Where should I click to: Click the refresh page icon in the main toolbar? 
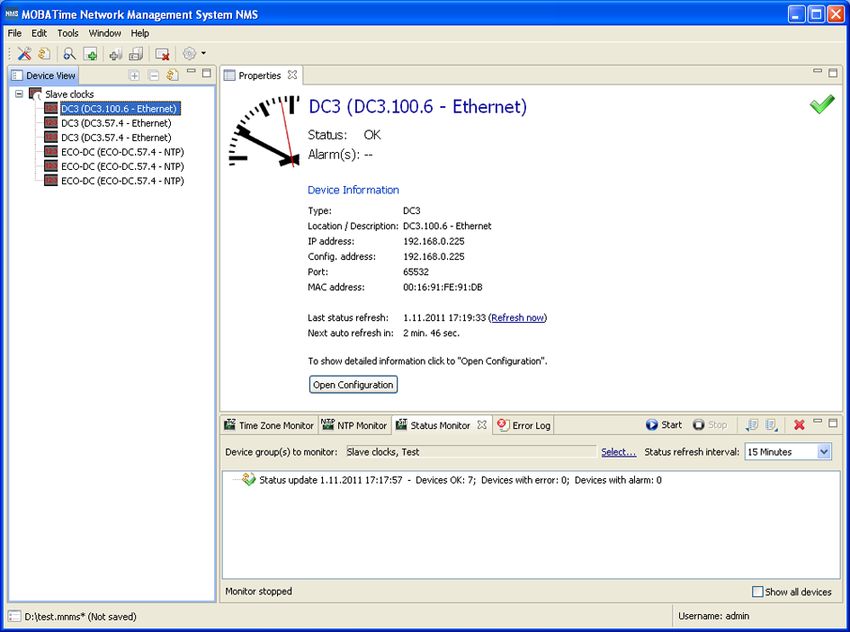(44, 53)
